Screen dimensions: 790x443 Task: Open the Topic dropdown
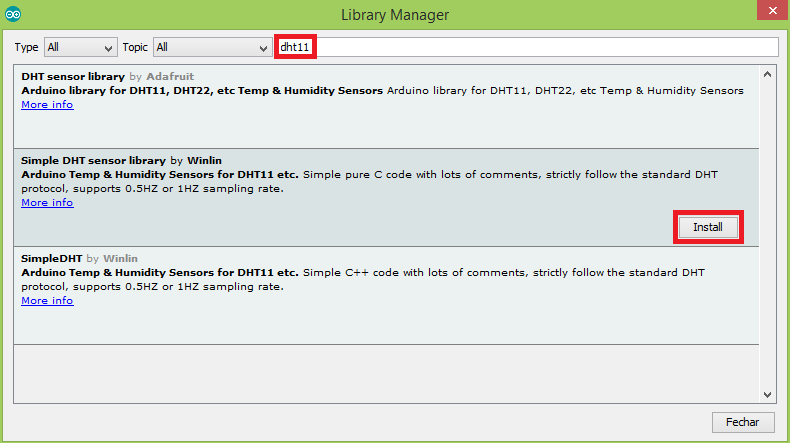click(x=212, y=47)
